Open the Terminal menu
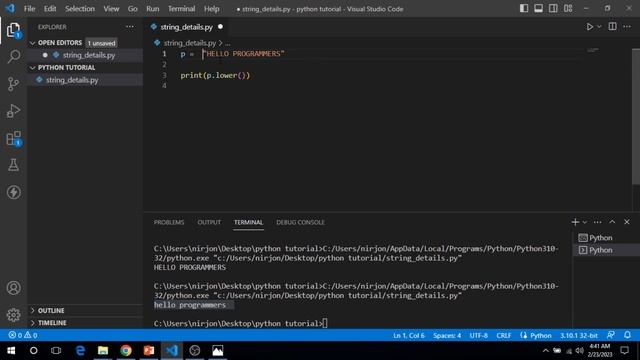Screen dimensions: 640x360 (x=181, y=9)
